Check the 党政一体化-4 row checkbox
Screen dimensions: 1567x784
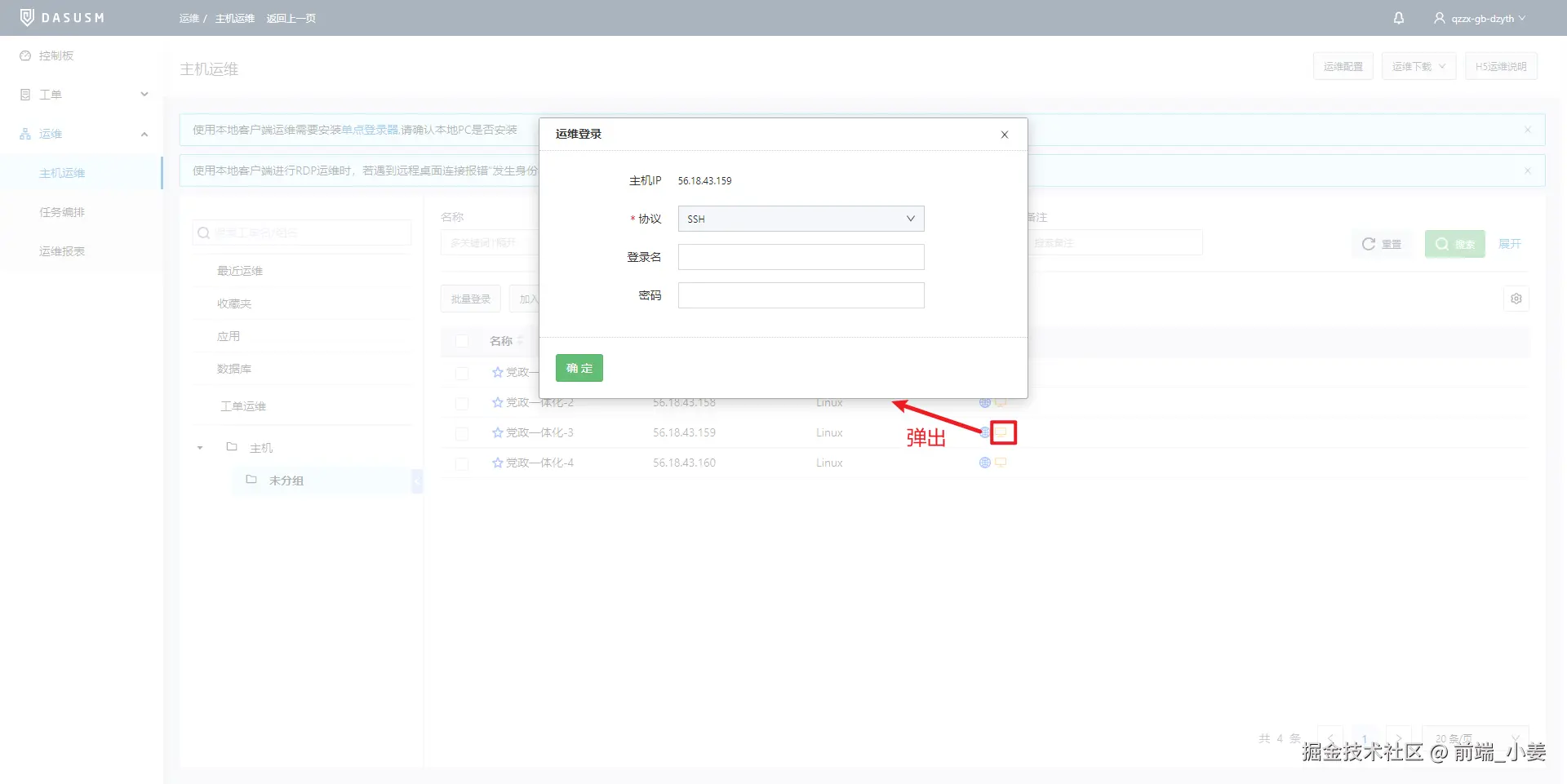pyautogui.click(x=462, y=463)
